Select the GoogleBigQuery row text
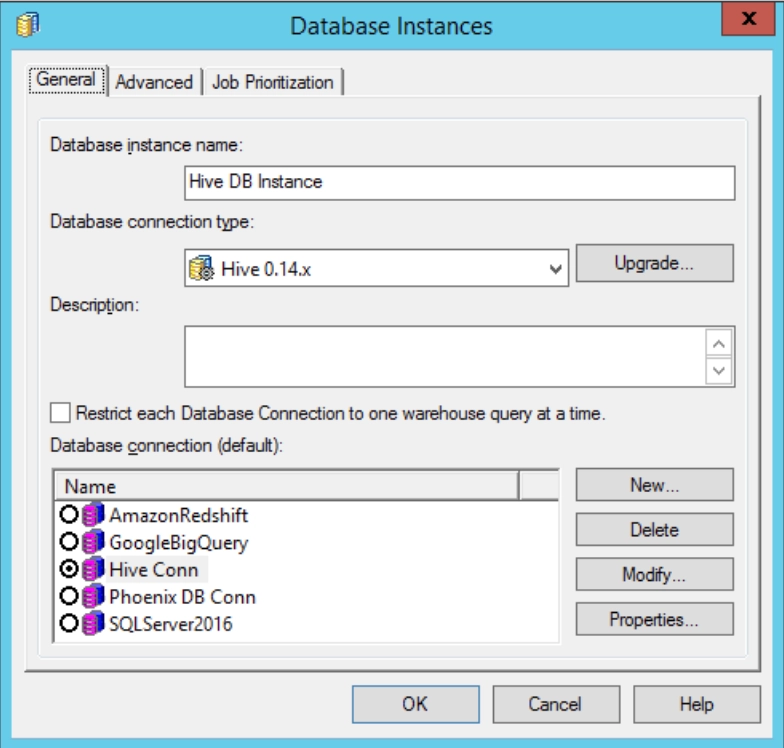This screenshot has width=784, height=748. click(178, 543)
